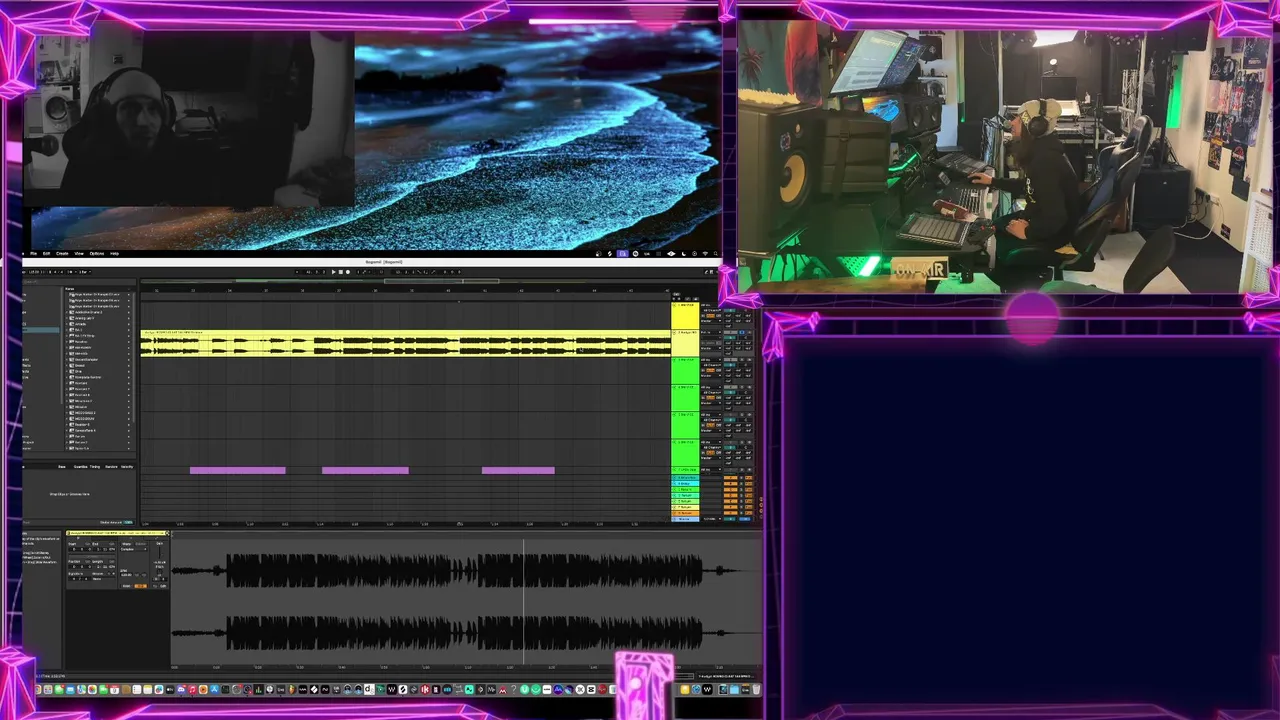Set track 1 monitoring to Auto
This screenshot has width=1280, height=720.
[710, 315]
